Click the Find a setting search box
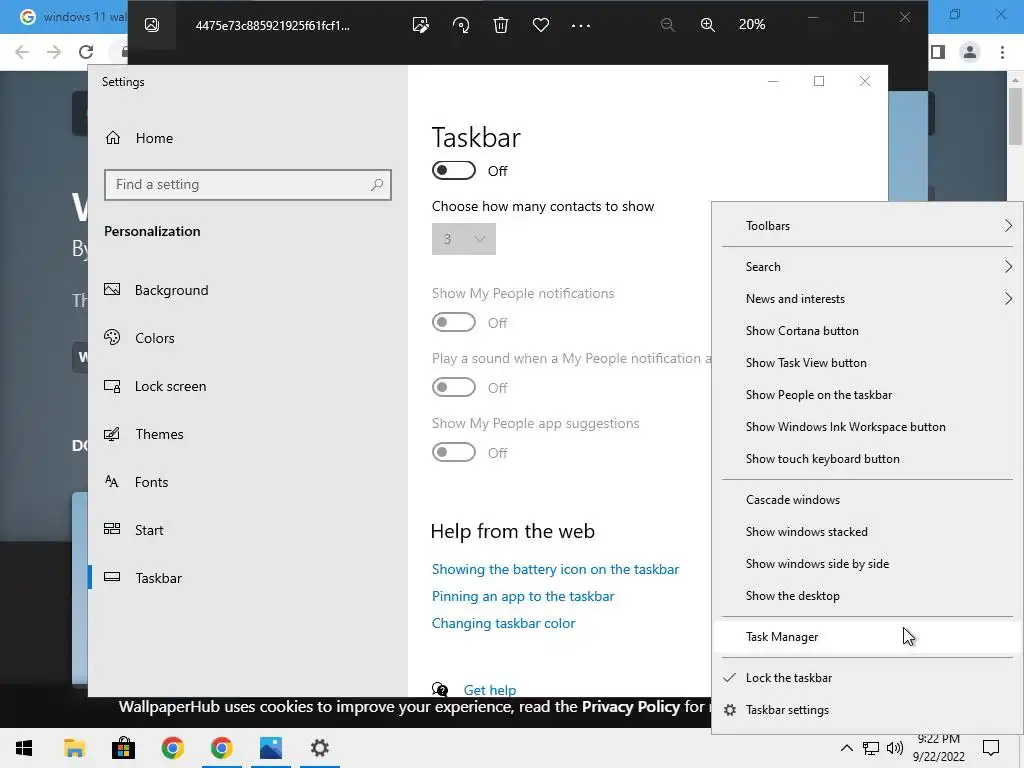The height and width of the screenshot is (768, 1024). (248, 185)
